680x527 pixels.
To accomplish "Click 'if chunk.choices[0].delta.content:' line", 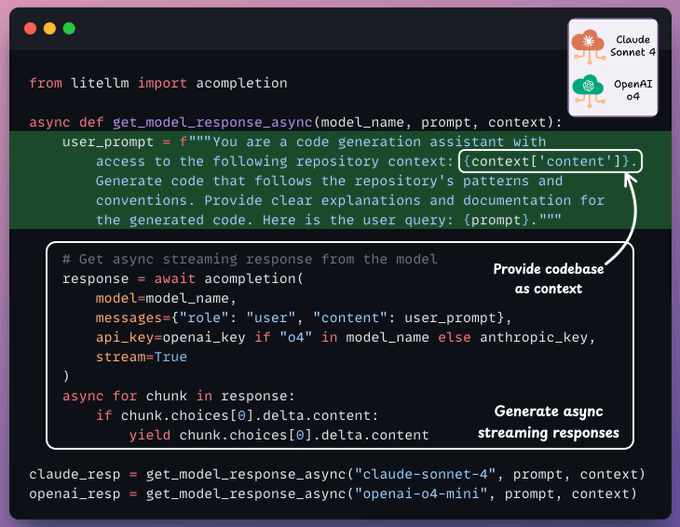I will [x=237, y=416].
